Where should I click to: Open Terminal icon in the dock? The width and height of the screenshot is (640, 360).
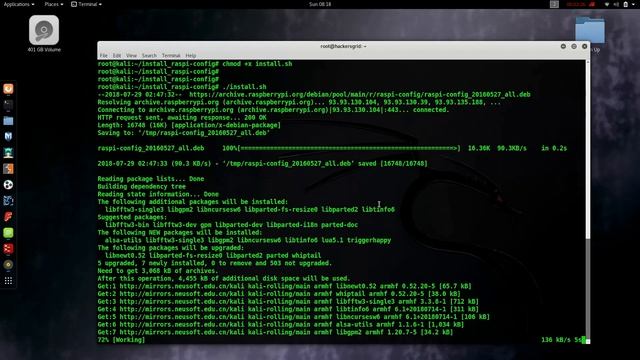(8, 105)
